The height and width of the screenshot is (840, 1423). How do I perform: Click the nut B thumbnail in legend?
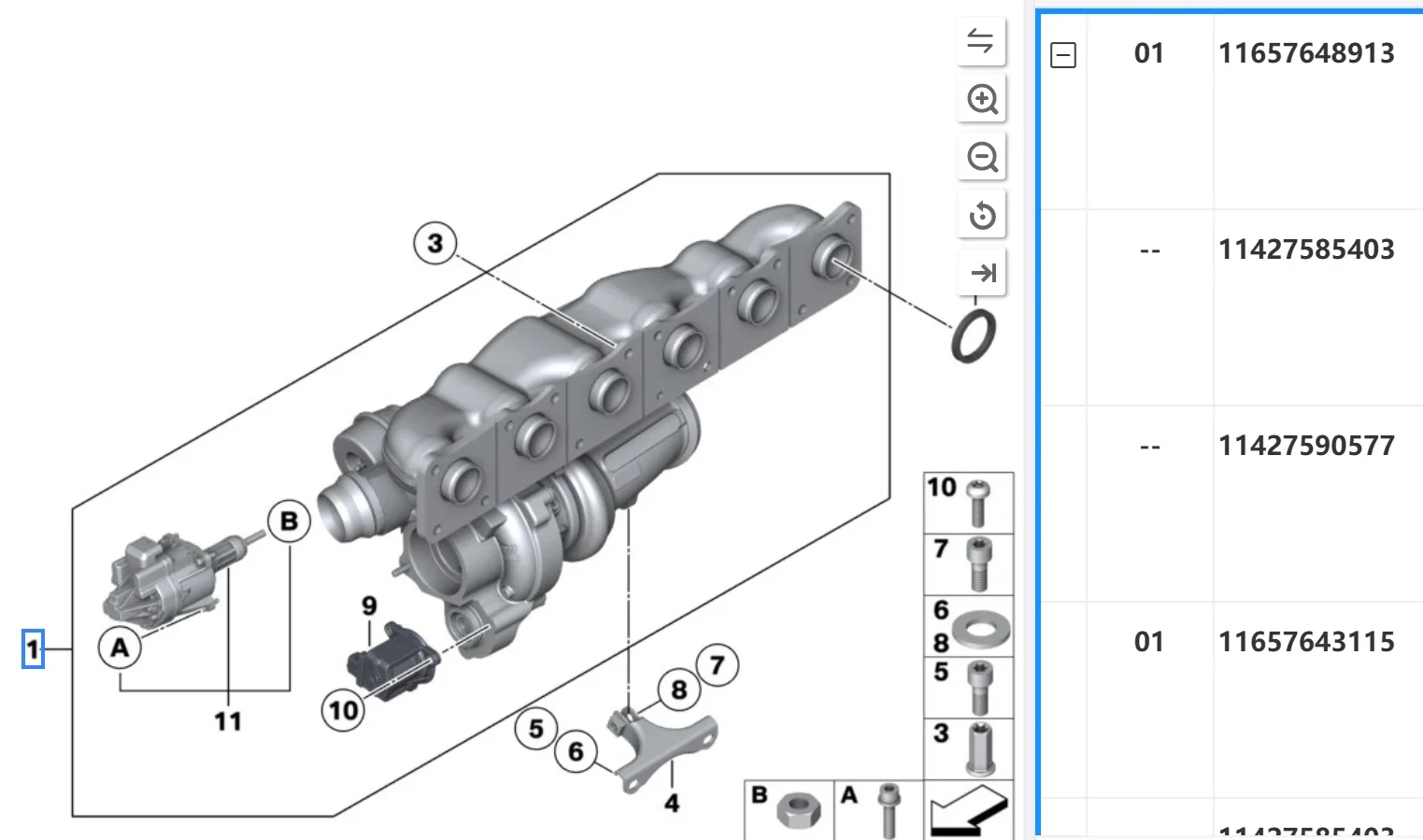[790, 810]
